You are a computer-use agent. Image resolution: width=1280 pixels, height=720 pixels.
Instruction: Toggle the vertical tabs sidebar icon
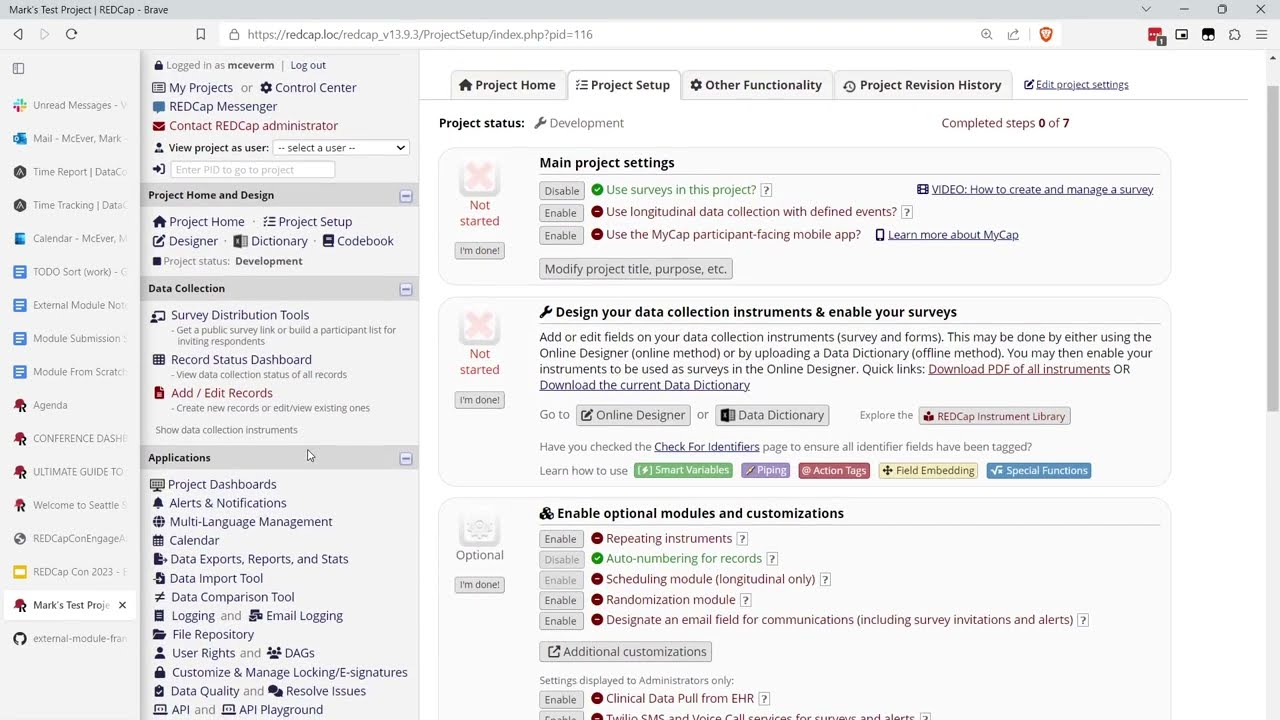click(18, 68)
